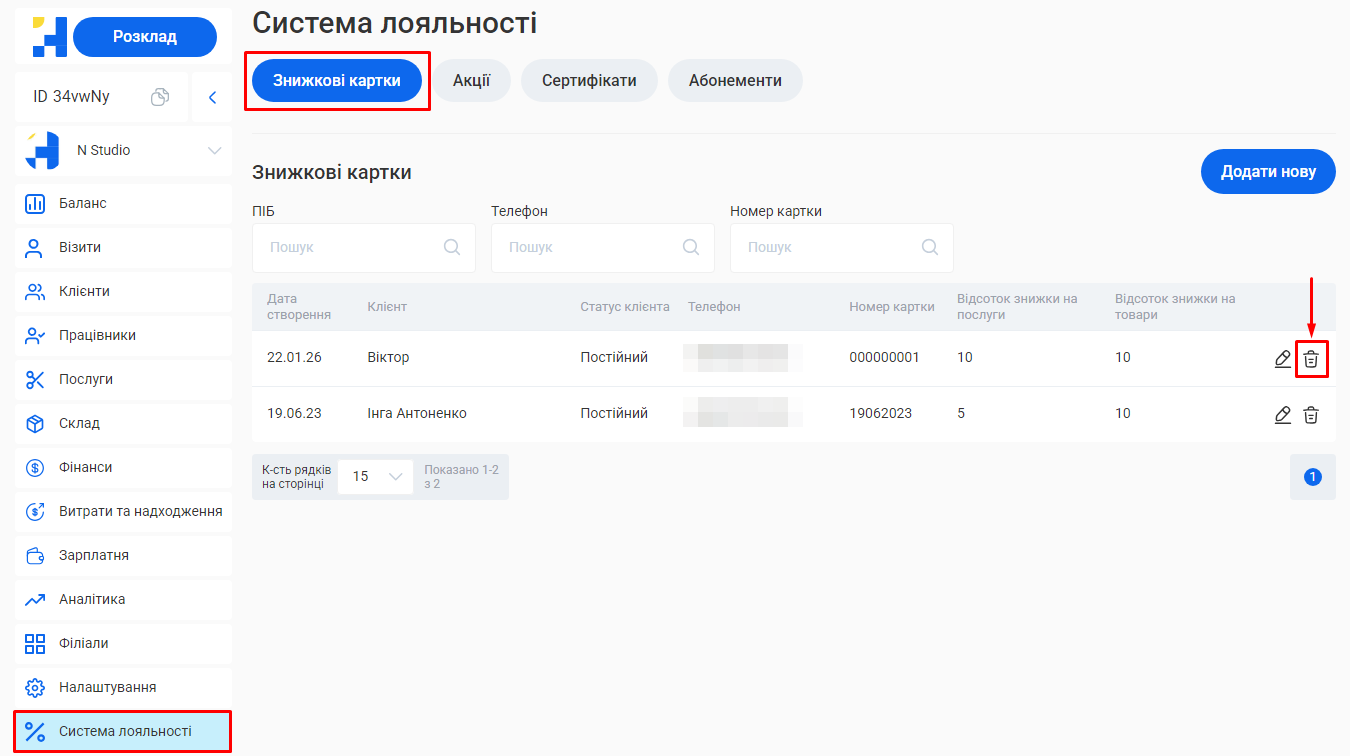Click the Фінанси dollar icon

click(x=35, y=467)
